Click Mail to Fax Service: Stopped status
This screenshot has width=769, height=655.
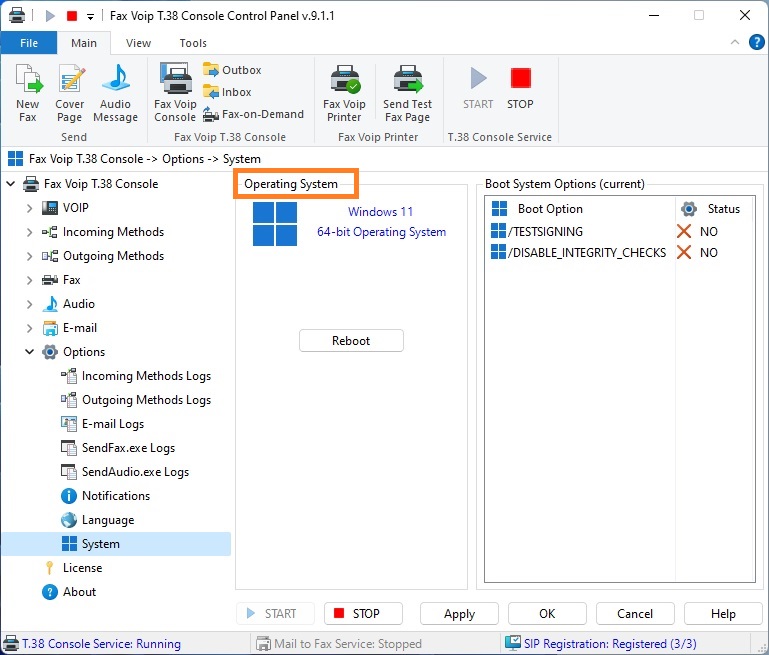pyautogui.click(x=339, y=644)
